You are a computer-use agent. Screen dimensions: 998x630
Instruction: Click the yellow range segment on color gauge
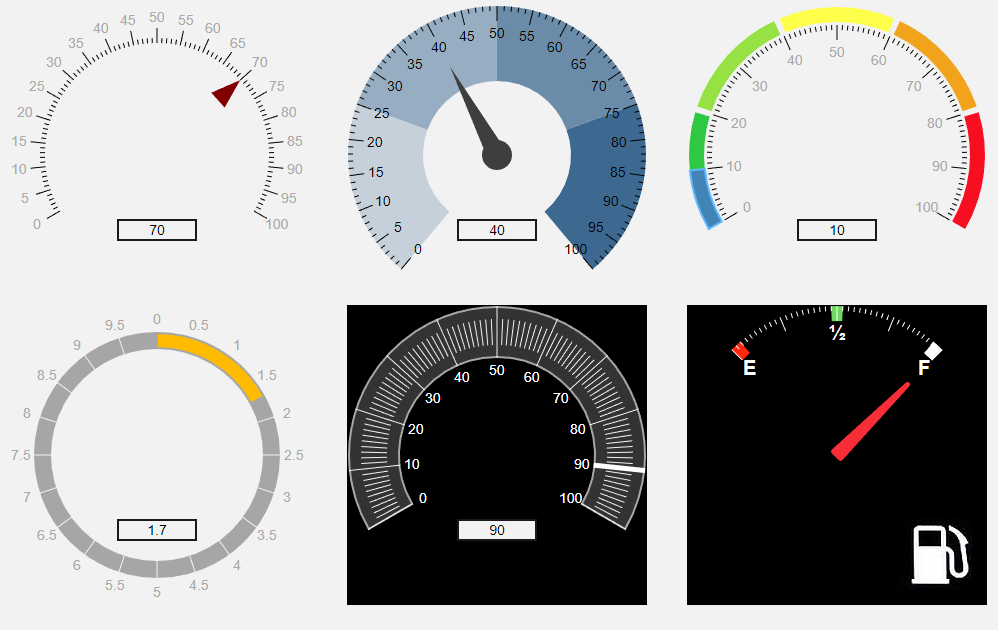click(x=837, y=19)
